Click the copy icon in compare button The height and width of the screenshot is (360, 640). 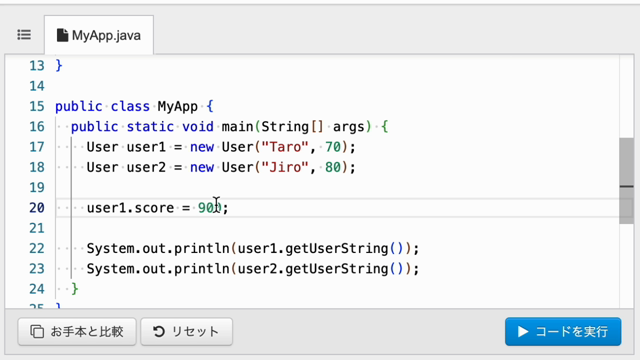coord(37,331)
